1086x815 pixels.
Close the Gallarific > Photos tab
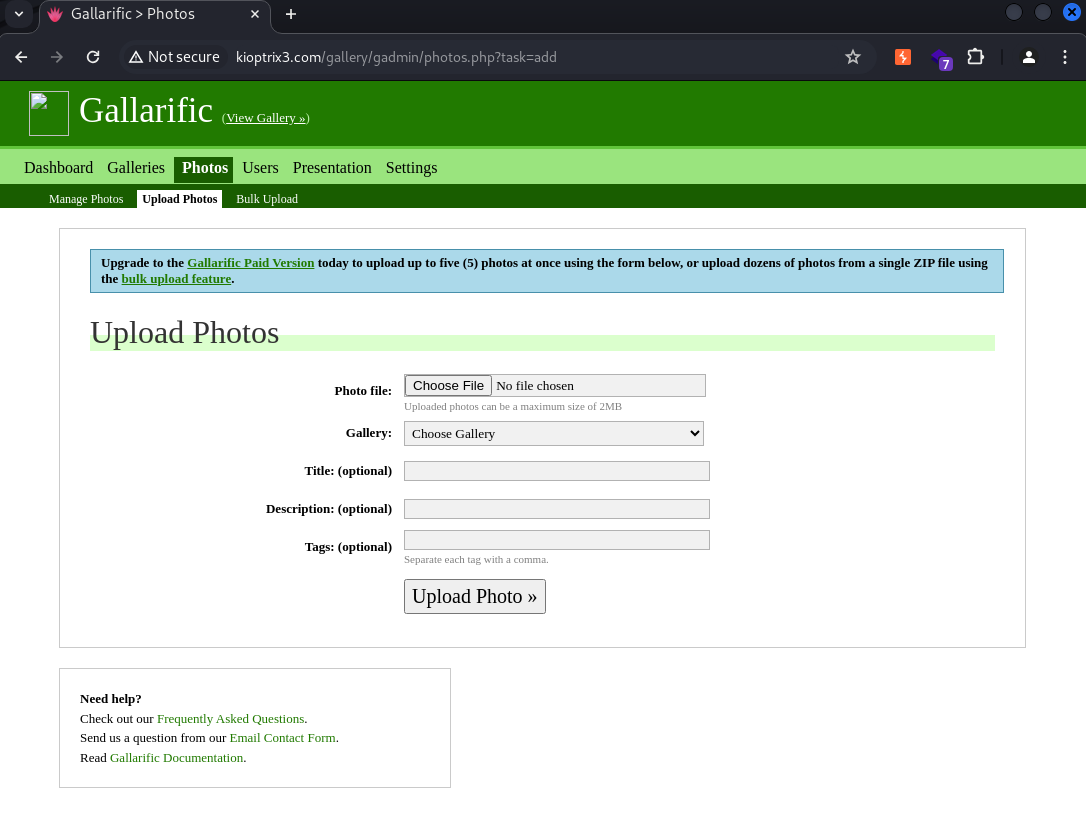click(x=255, y=14)
